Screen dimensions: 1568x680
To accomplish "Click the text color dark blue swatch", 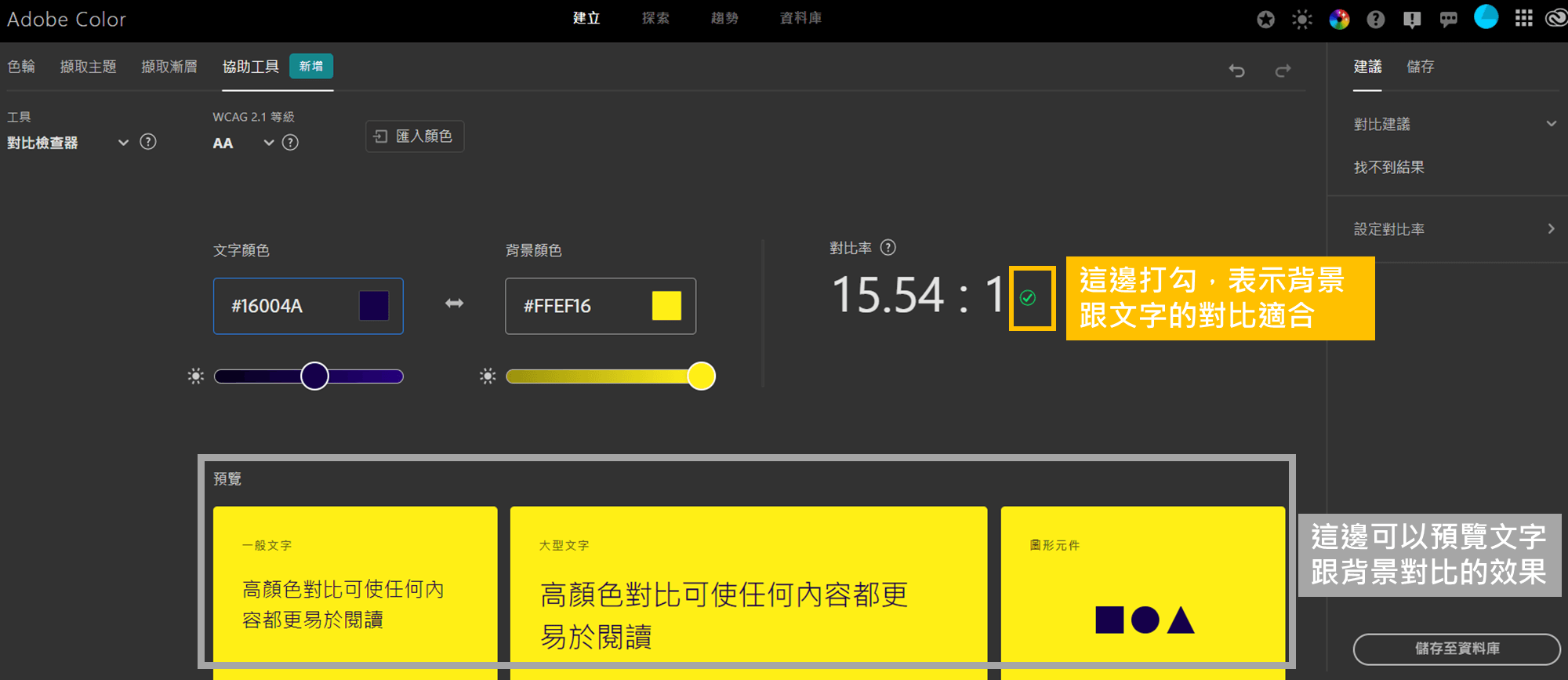I will click(374, 306).
